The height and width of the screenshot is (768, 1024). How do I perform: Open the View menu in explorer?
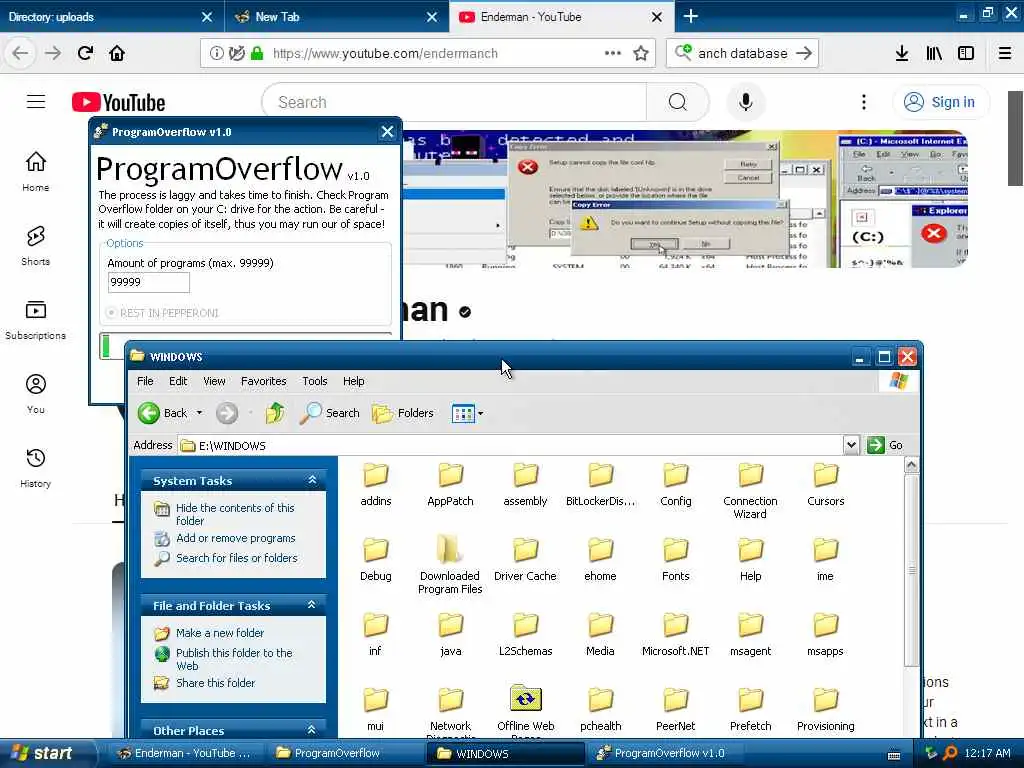214,381
